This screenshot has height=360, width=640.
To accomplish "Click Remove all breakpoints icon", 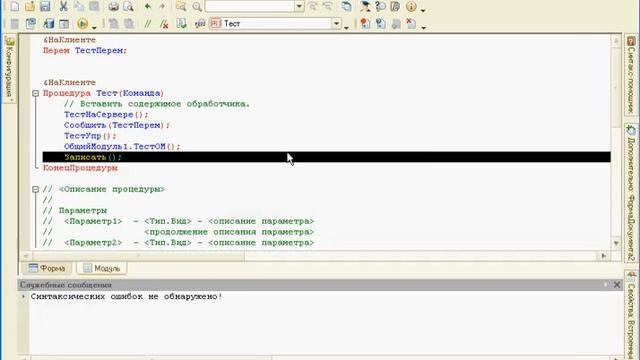I will (x=411, y=24).
